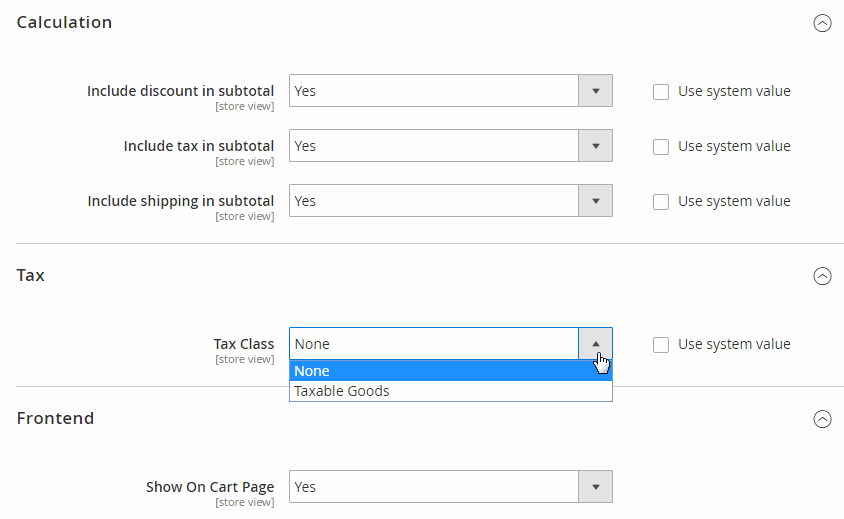Screen dimensions: 844x519
Task: Close Tax Class list via up arrow
Action: coord(595,344)
